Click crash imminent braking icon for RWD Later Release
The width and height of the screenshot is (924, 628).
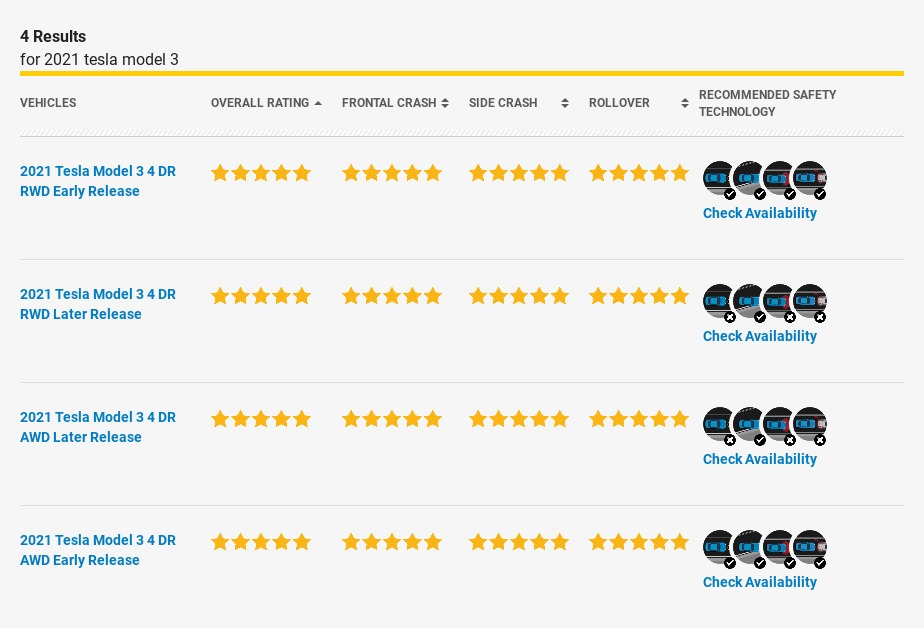click(778, 301)
